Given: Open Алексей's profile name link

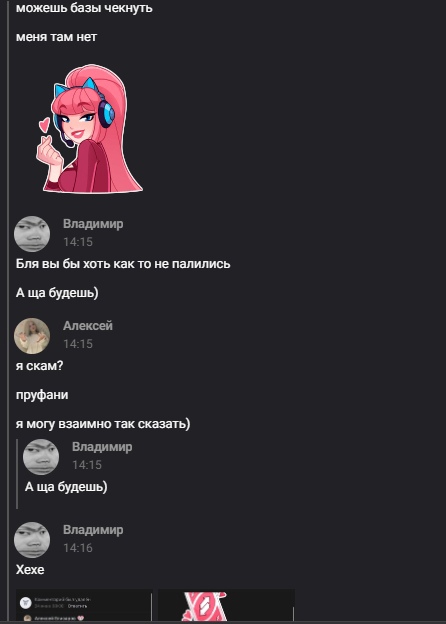Looking at the screenshot, I should tap(88, 326).
